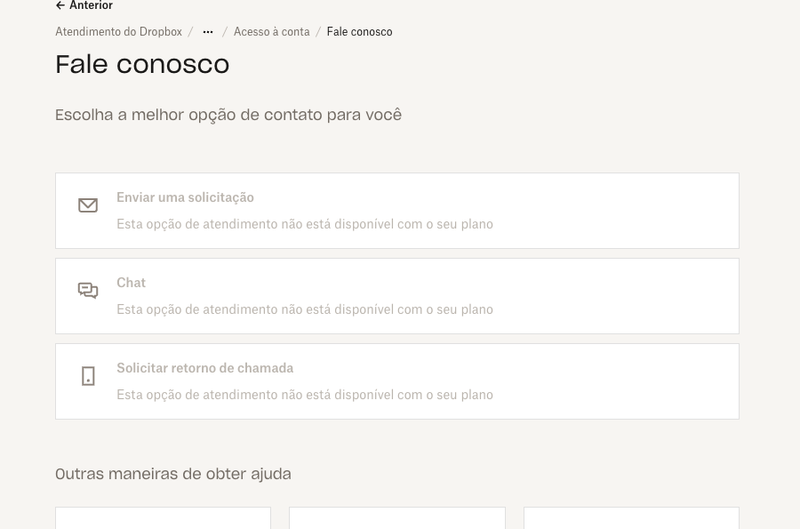Click the envelope icon for request submission
The image size is (800, 529).
pos(88,205)
